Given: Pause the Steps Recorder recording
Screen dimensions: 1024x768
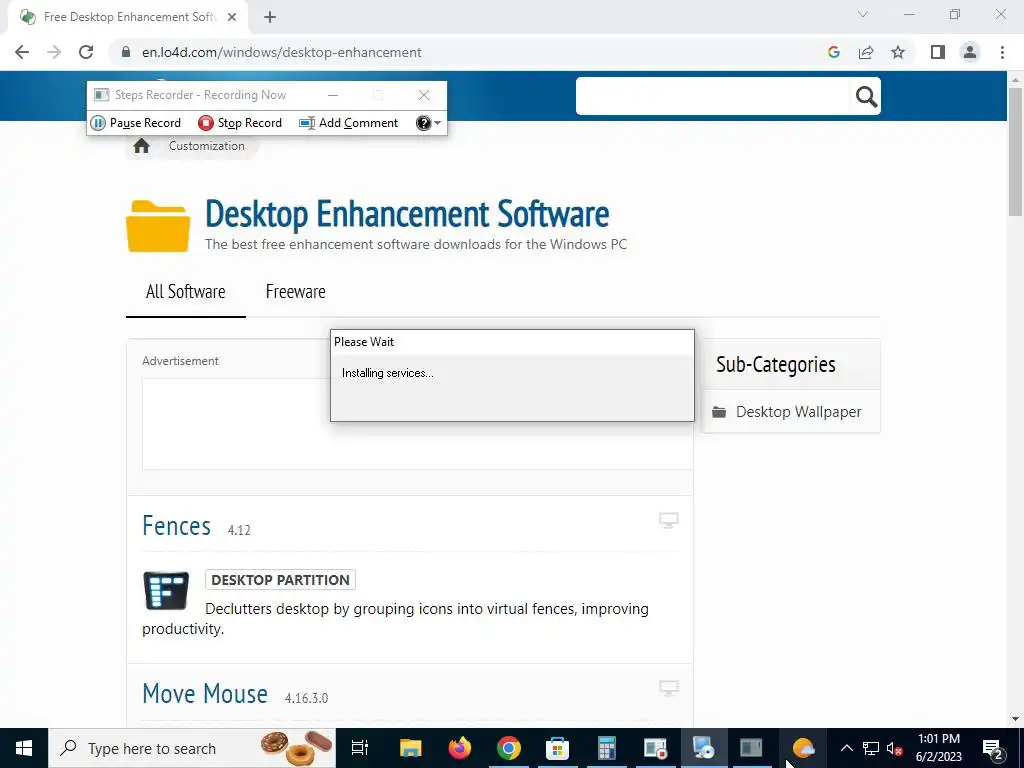Looking at the screenshot, I should [136, 123].
